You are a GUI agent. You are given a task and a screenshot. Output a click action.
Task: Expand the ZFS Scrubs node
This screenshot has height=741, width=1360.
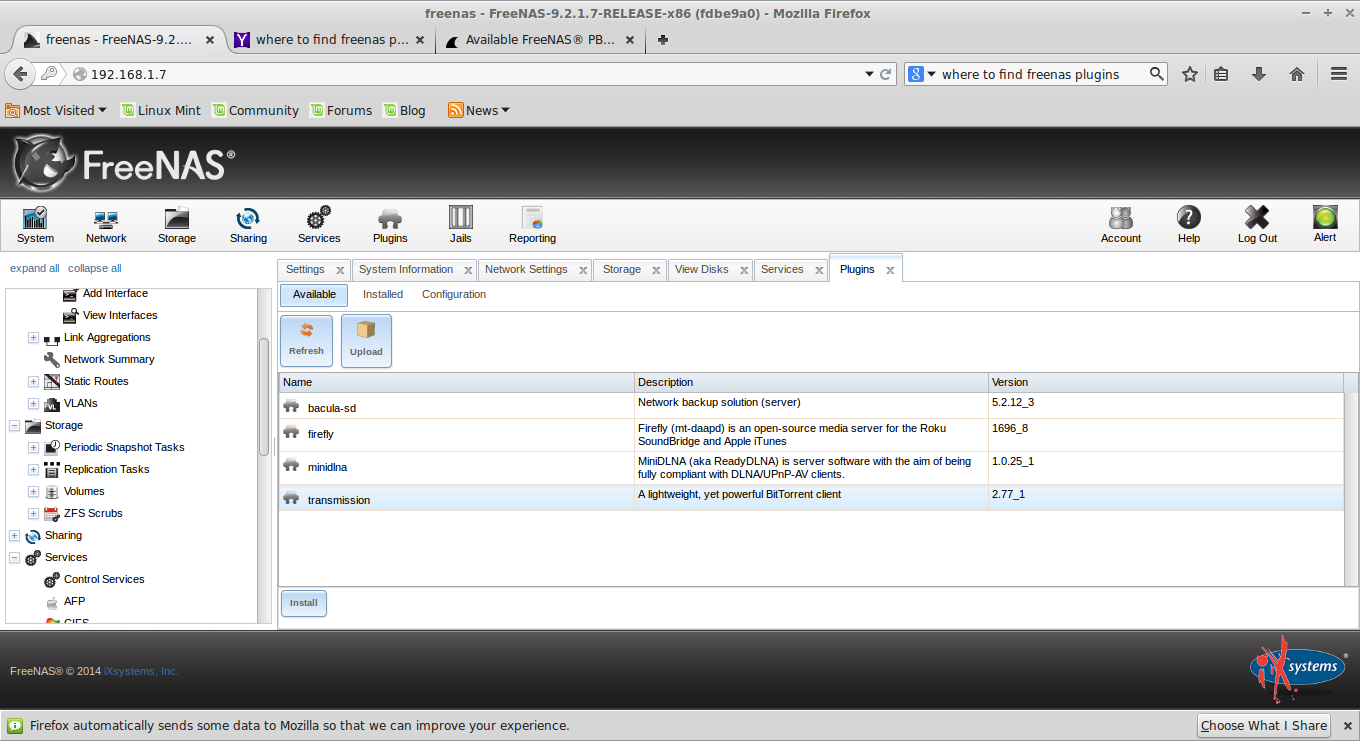(x=33, y=514)
